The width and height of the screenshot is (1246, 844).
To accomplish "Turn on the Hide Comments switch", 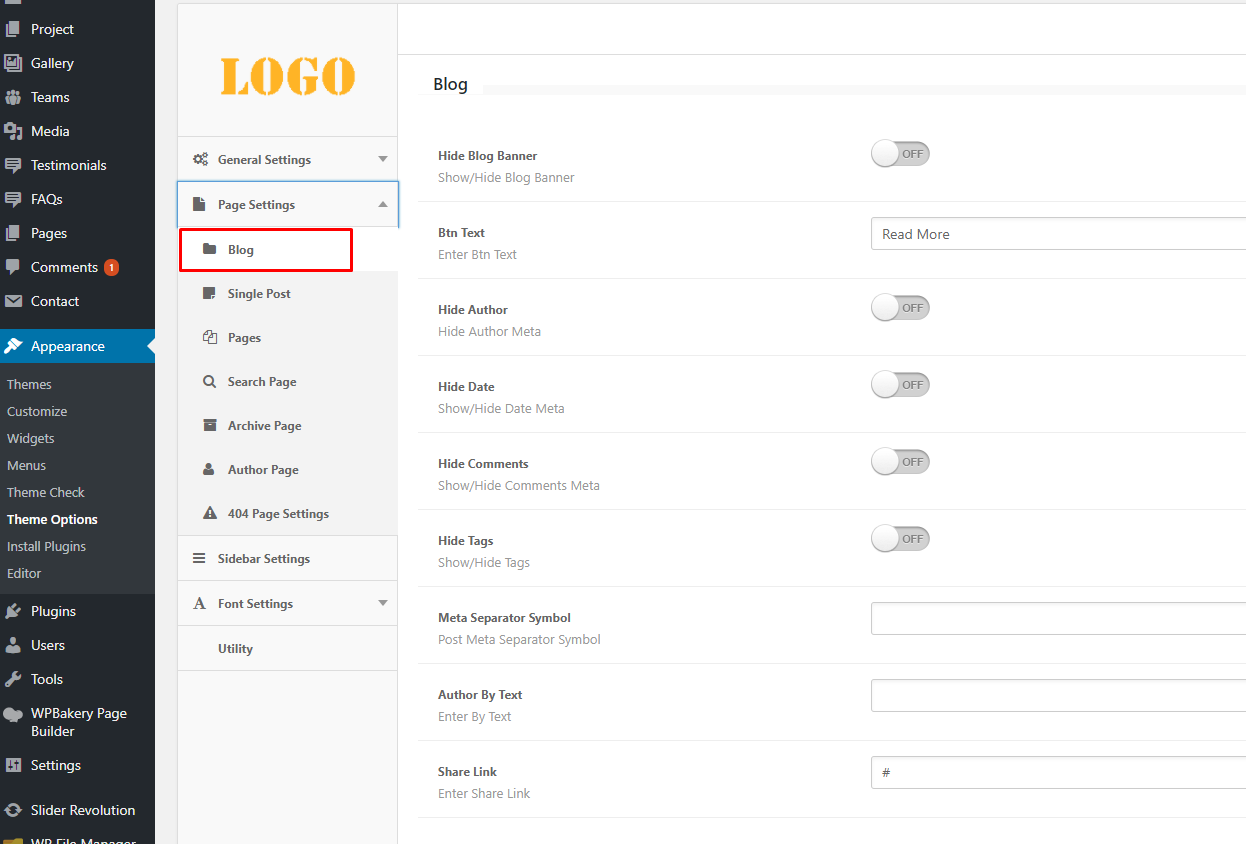I will 900,462.
